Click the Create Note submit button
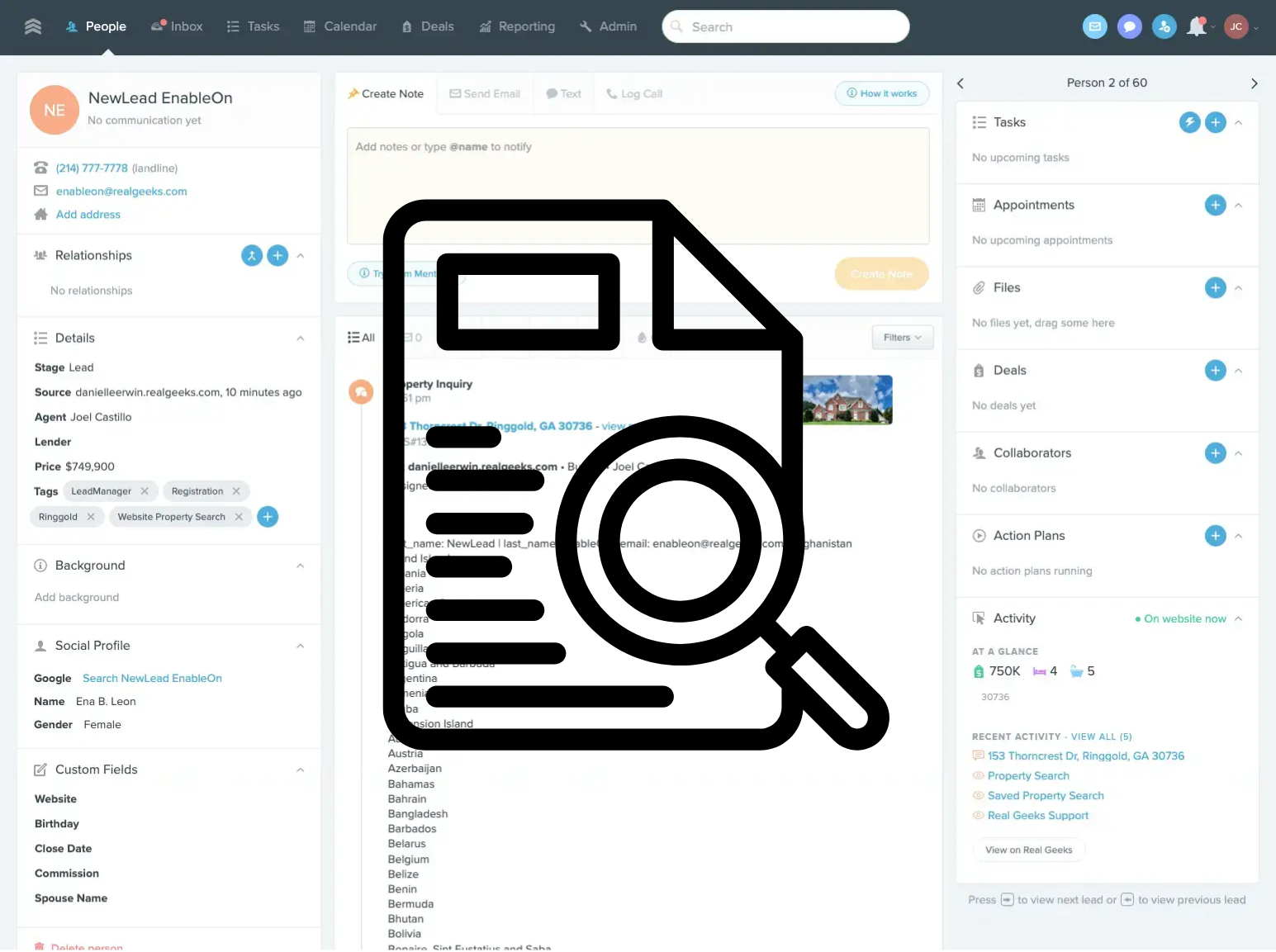This screenshot has height=952, width=1276. (x=882, y=274)
